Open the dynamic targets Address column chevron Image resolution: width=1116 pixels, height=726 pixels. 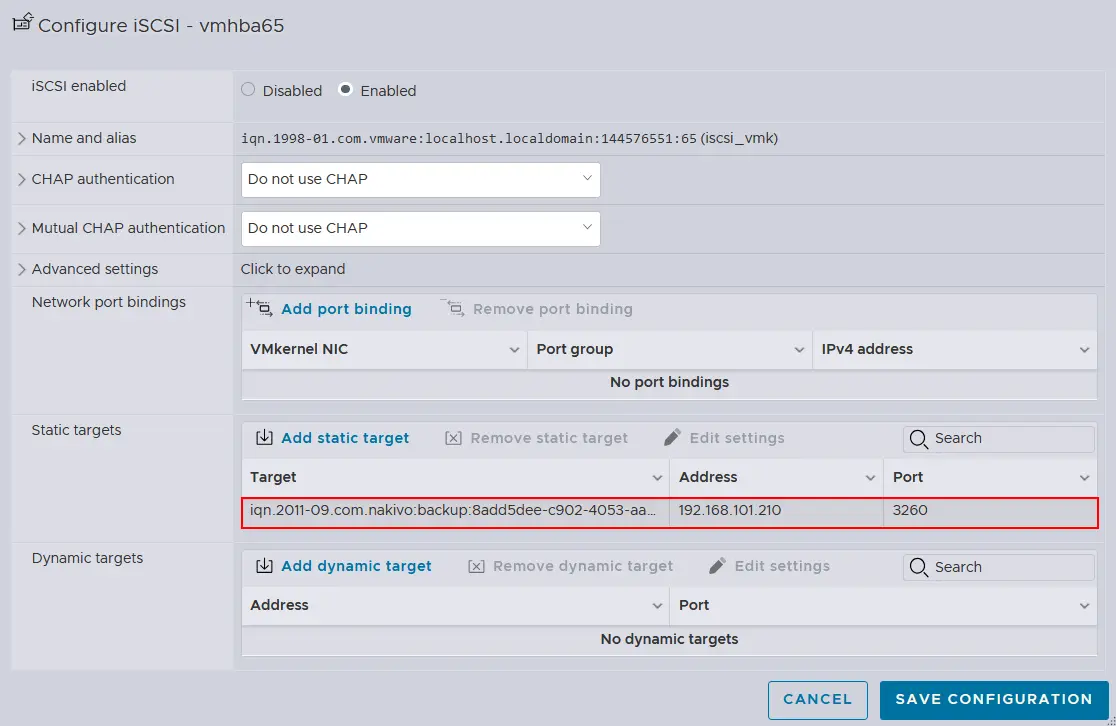click(657, 606)
